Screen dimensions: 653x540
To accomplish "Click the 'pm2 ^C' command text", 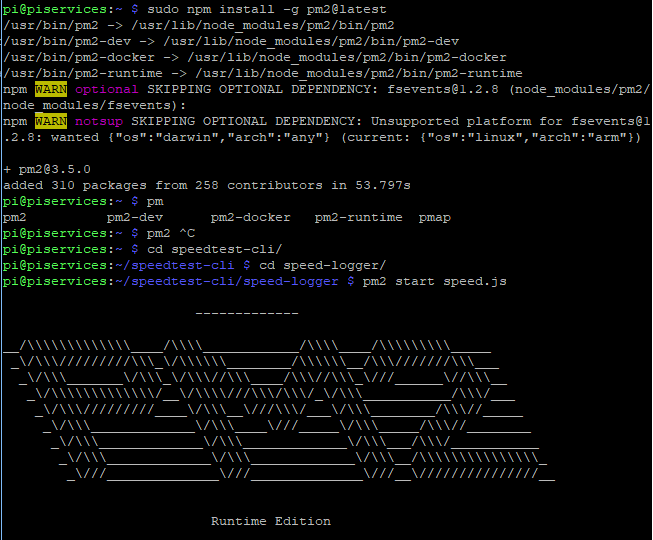I will (x=171, y=233).
